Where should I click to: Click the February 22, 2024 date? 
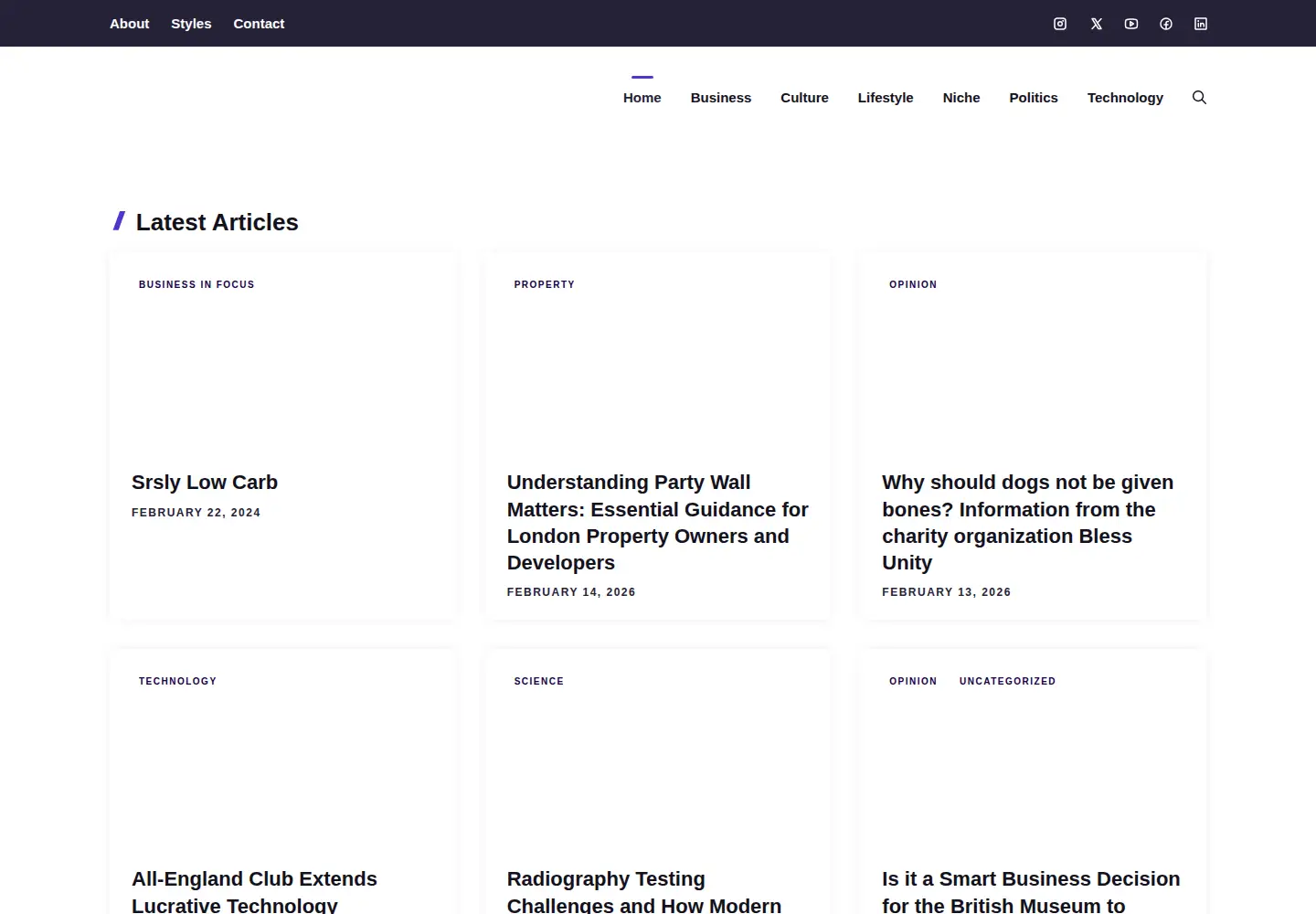click(x=196, y=513)
